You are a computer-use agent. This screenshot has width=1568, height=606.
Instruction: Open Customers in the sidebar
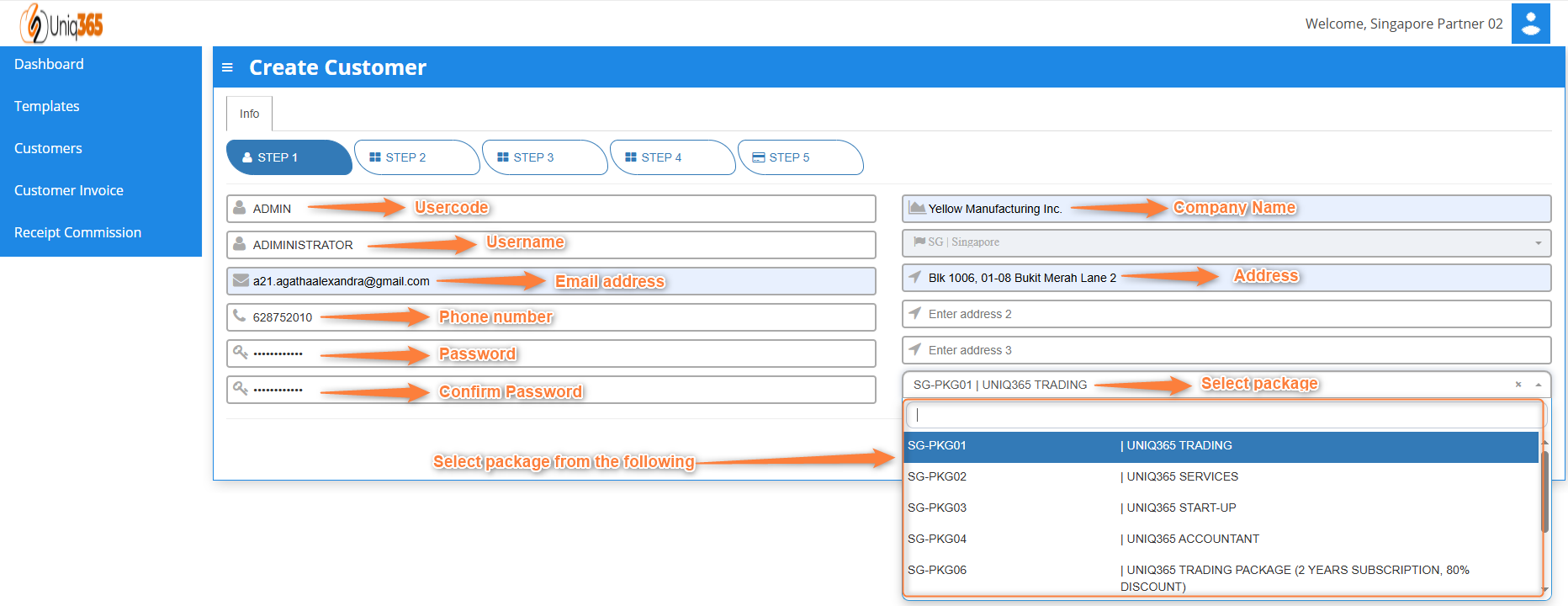(48, 148)
